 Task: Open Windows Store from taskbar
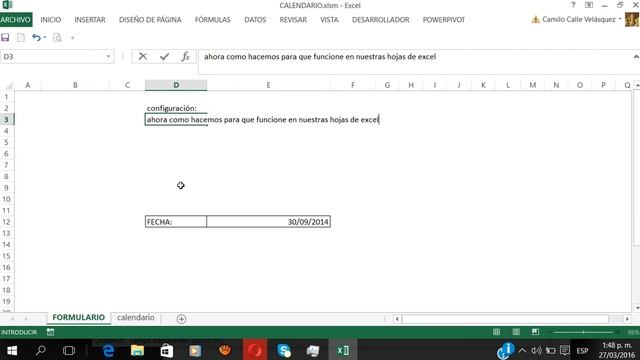tap(167, 350)
